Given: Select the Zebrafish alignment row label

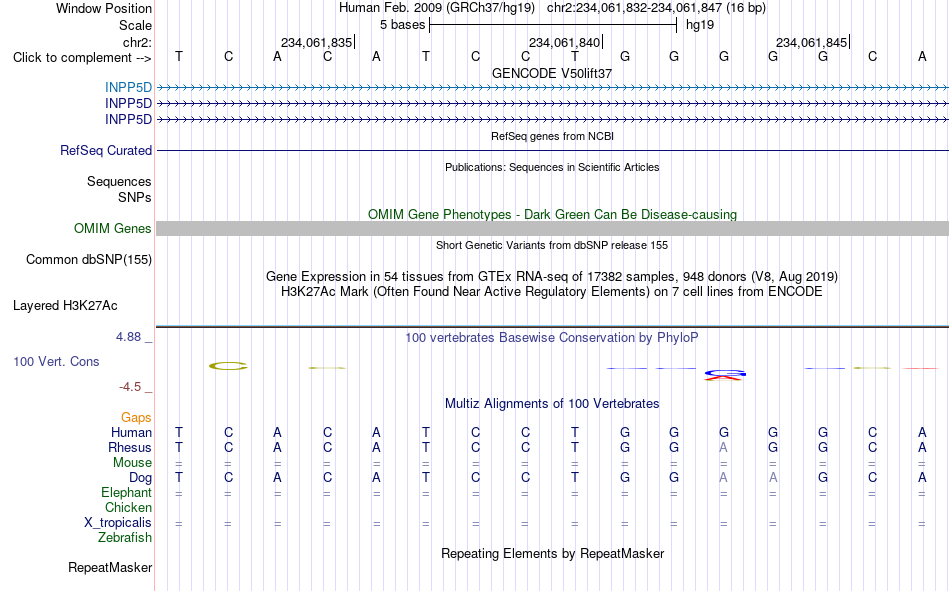Looking at the screenshot, I should coord(125,538).
